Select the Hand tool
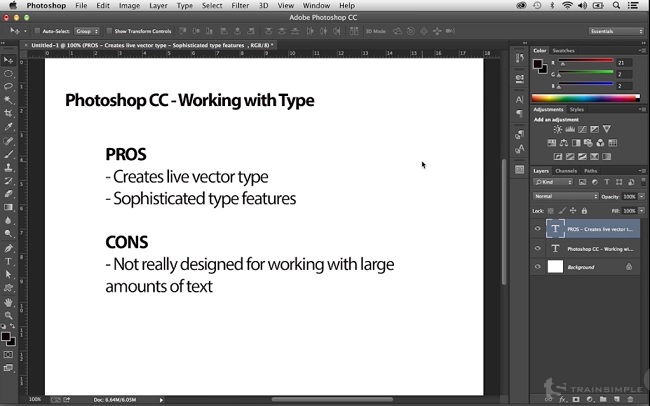 (8, 302)
